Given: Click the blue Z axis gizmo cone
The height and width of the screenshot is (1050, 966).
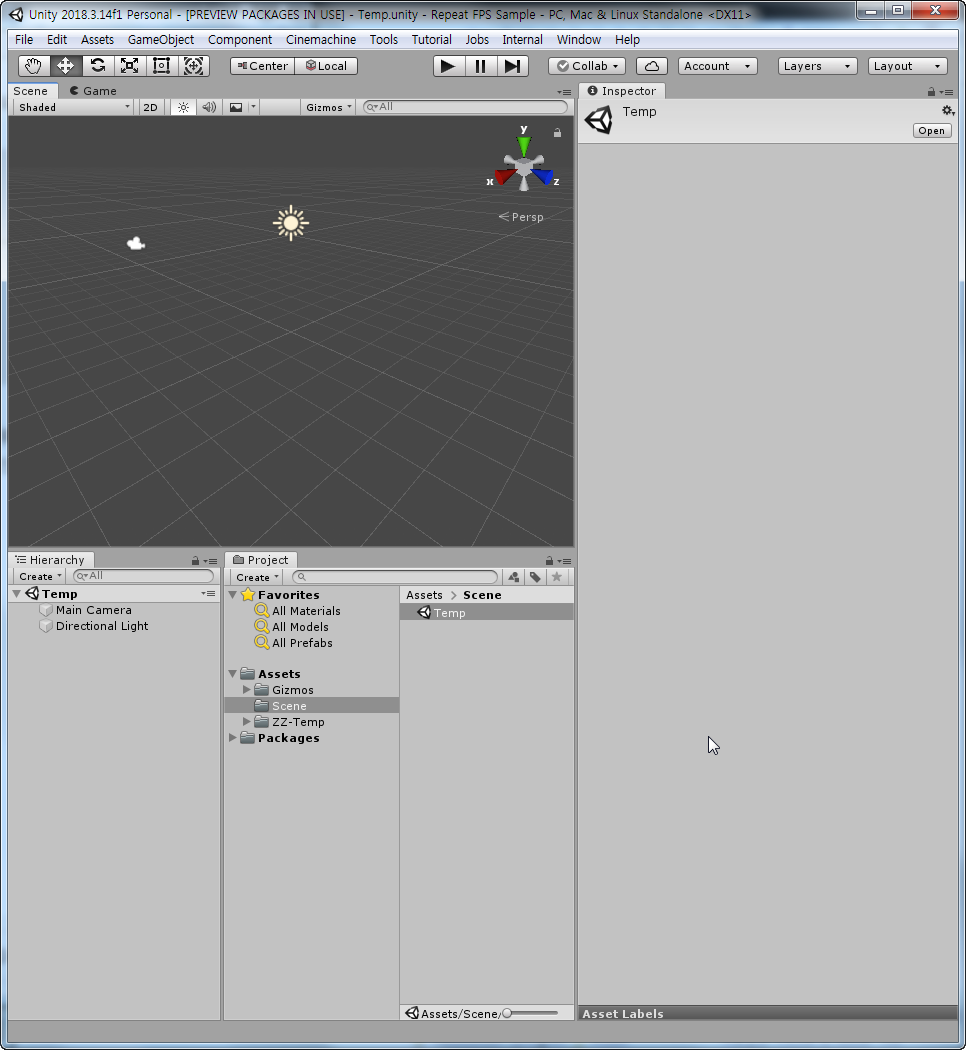Looking at the screenshot, I should coord(543,177).
